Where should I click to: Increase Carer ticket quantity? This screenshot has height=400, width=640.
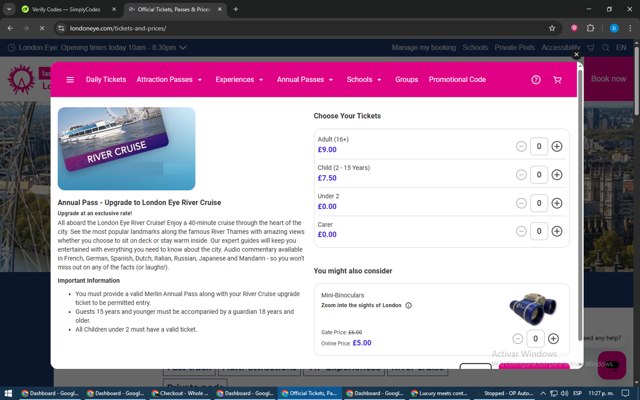[x=557, y=231]
